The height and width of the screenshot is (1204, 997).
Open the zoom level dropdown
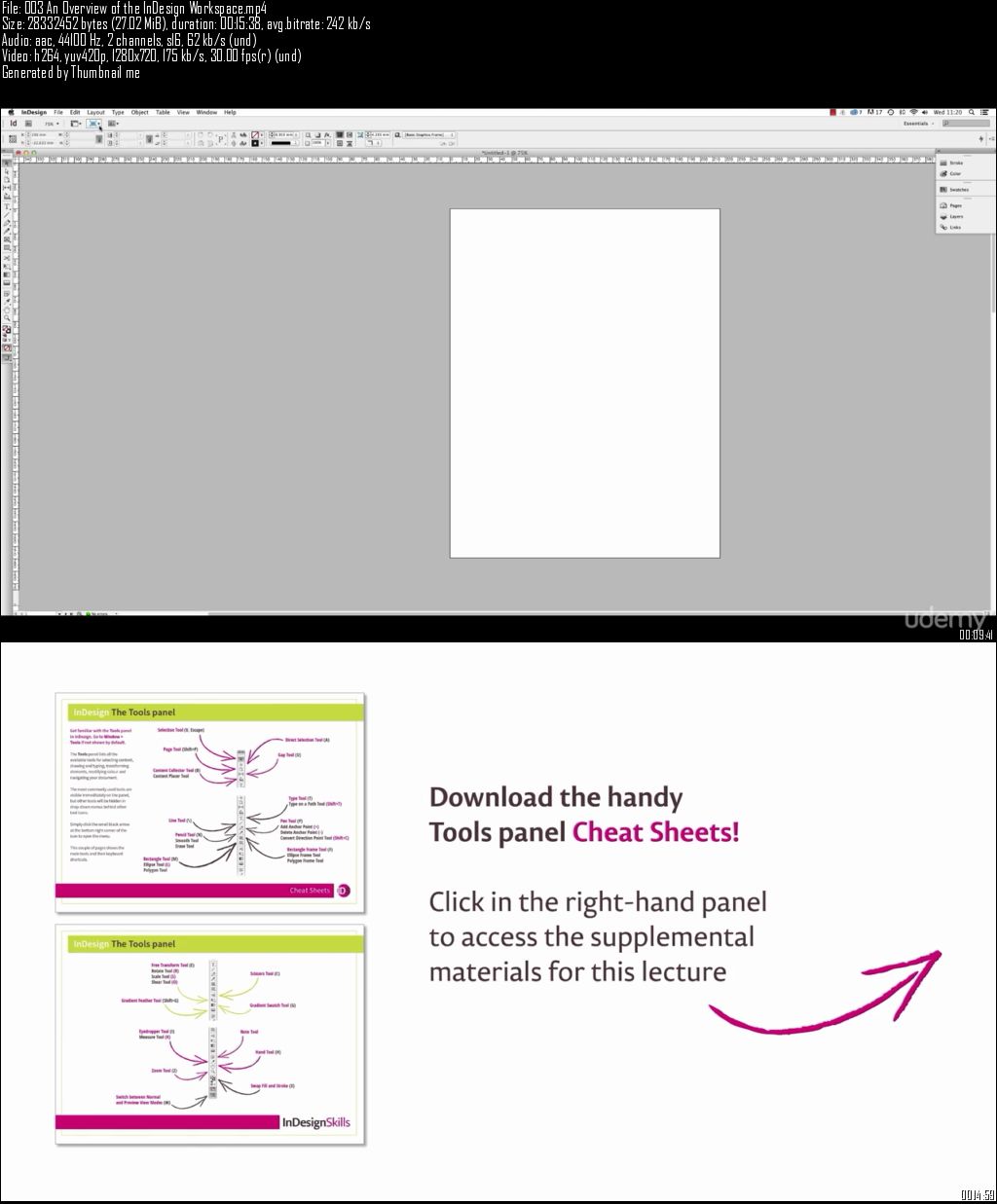pyautogui.click(x=52, y=124)
